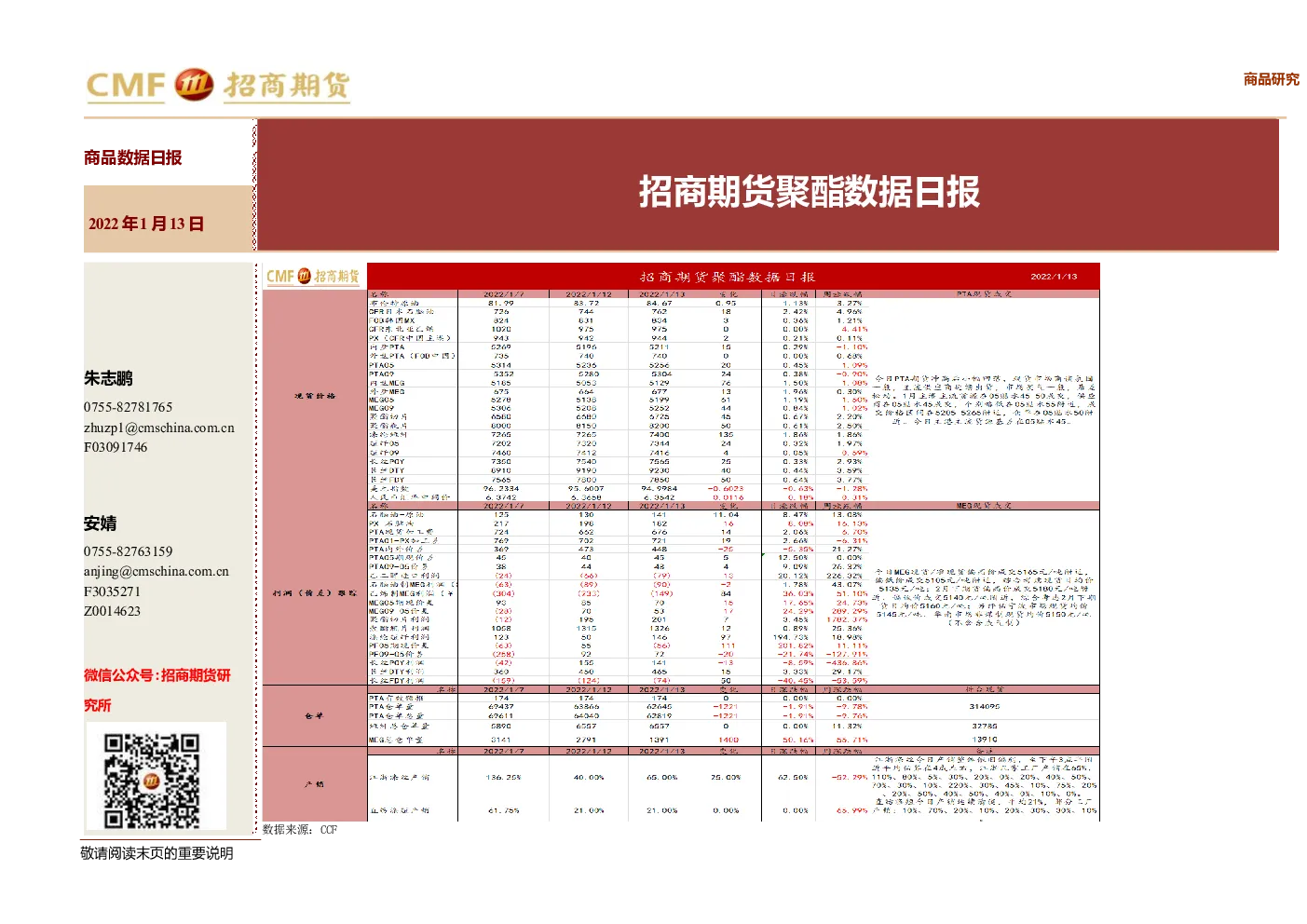Select the warehouse value 314095

(x=985, y=707)
